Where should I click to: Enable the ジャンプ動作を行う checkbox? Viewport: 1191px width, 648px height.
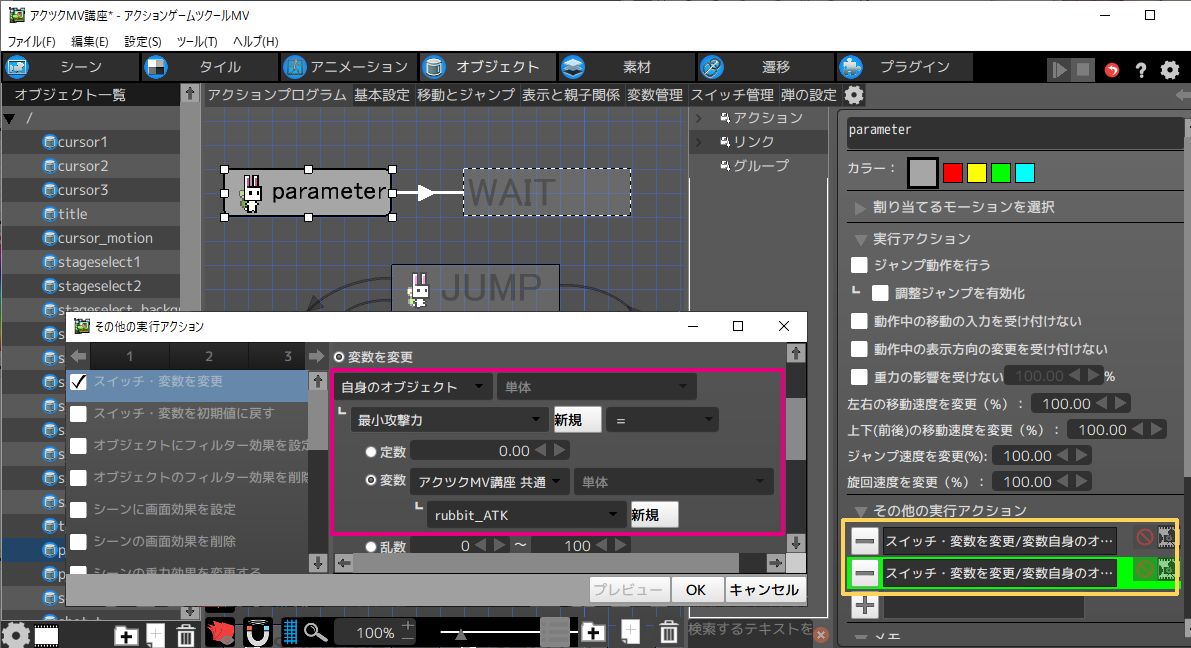859,265
